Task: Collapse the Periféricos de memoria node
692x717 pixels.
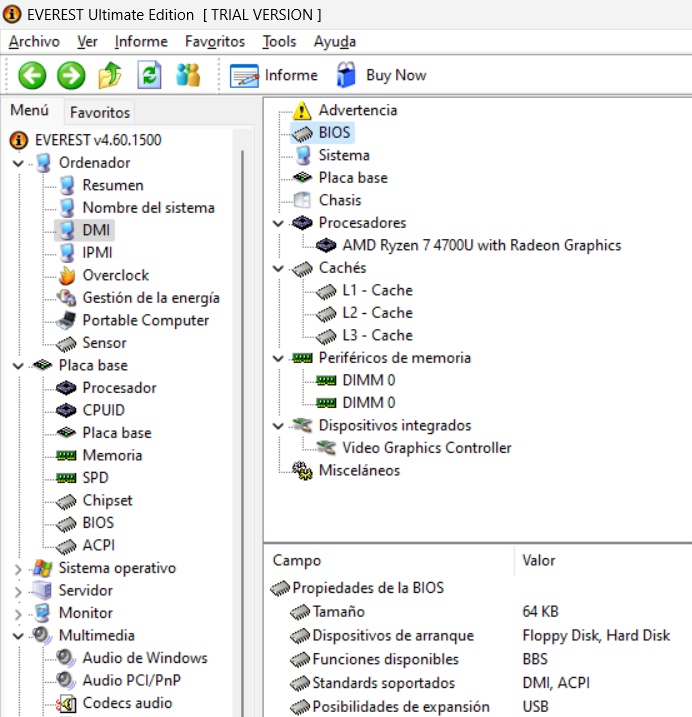Action: (278, 358)
